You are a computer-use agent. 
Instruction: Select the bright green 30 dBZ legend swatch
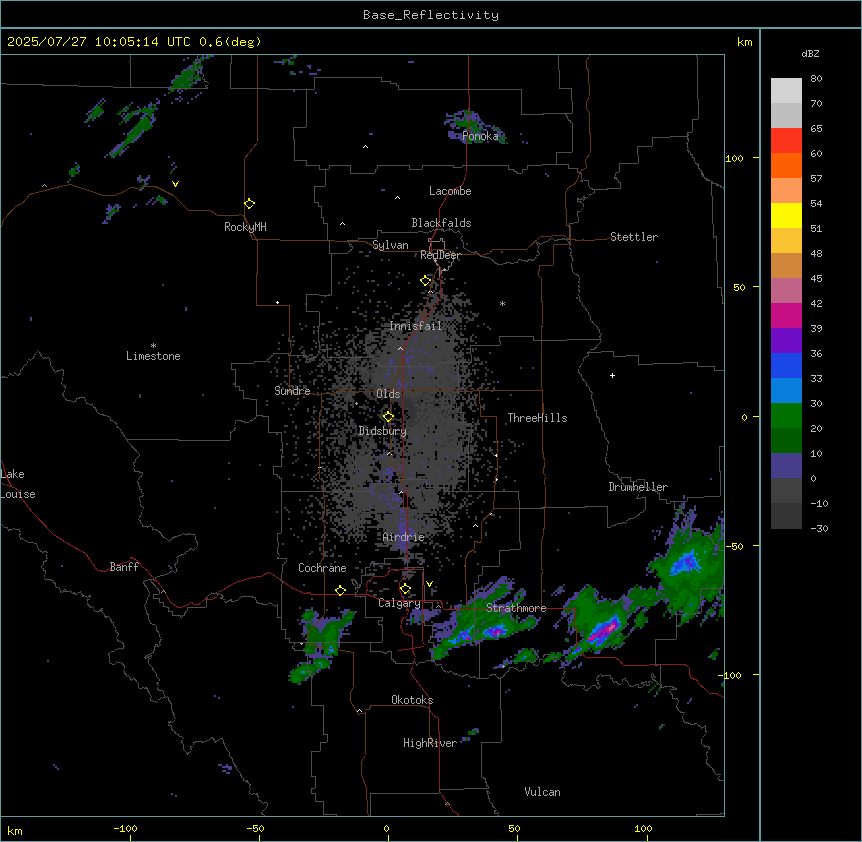click(786, 416)
